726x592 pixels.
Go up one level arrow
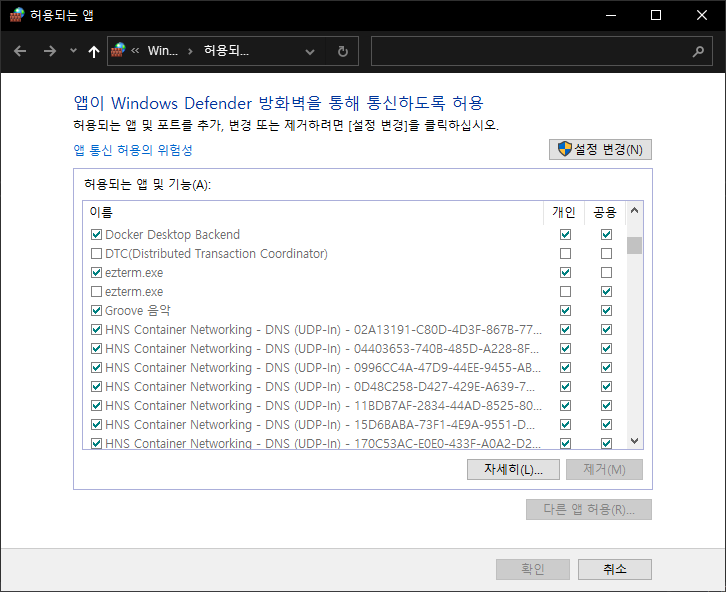(94, 51)
